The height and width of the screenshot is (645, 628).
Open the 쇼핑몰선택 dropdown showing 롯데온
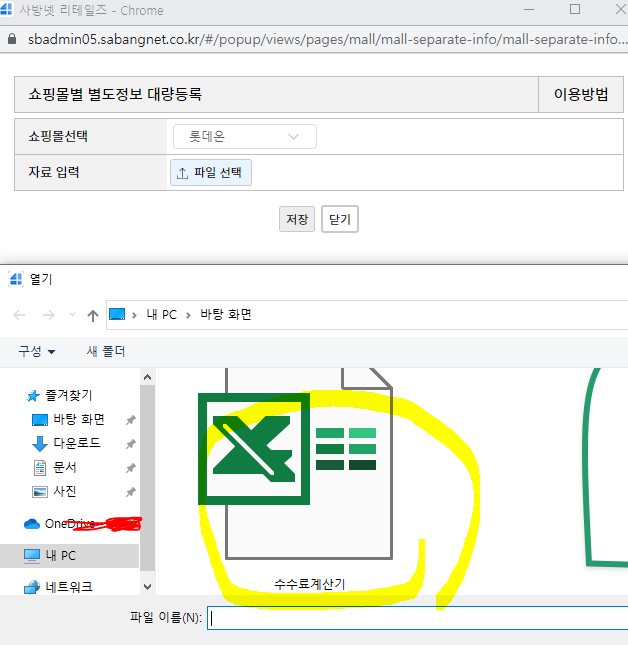coord(245,137)
